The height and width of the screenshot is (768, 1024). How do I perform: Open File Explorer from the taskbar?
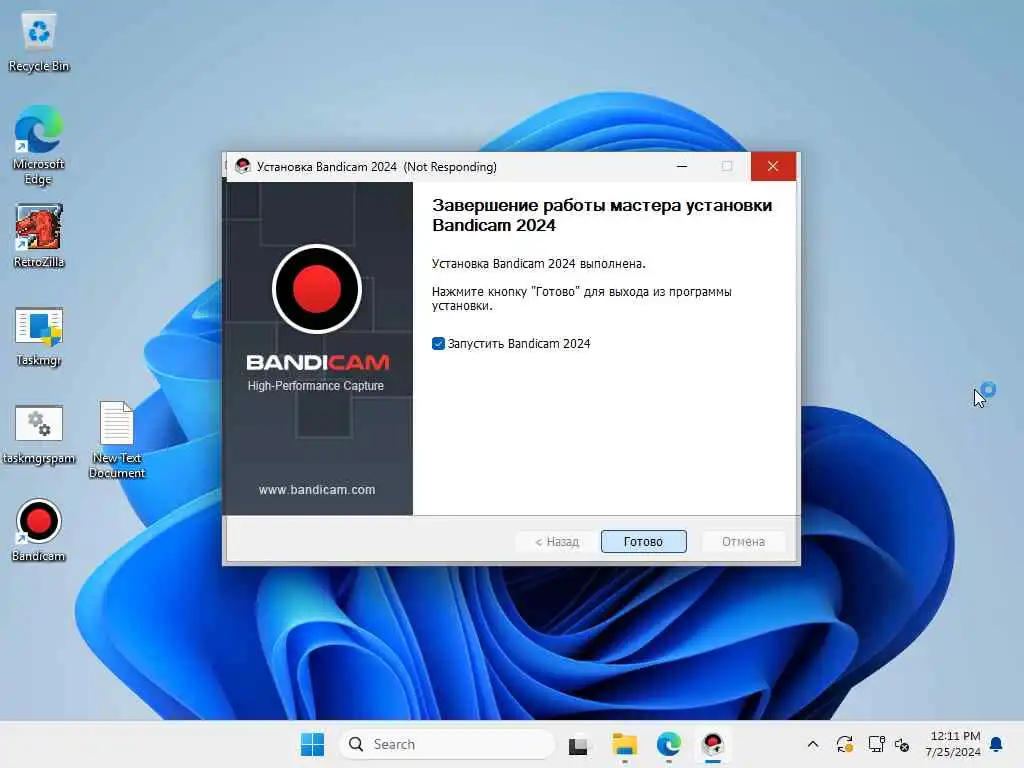pos(624,744)
